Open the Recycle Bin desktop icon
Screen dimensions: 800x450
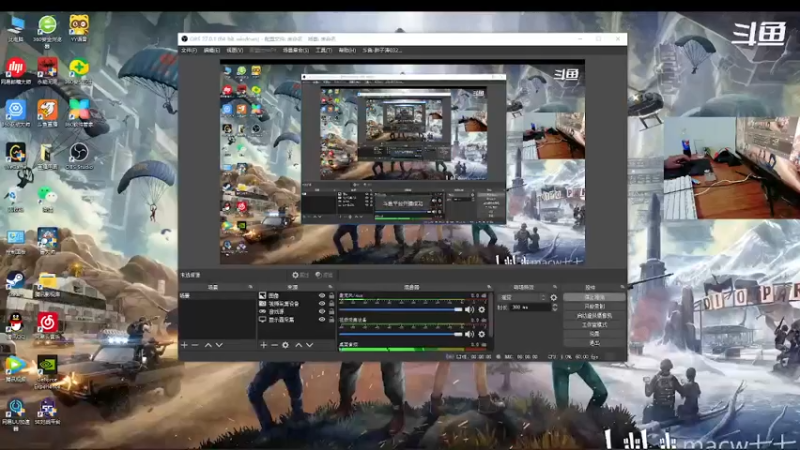click(x=15, y=198)
